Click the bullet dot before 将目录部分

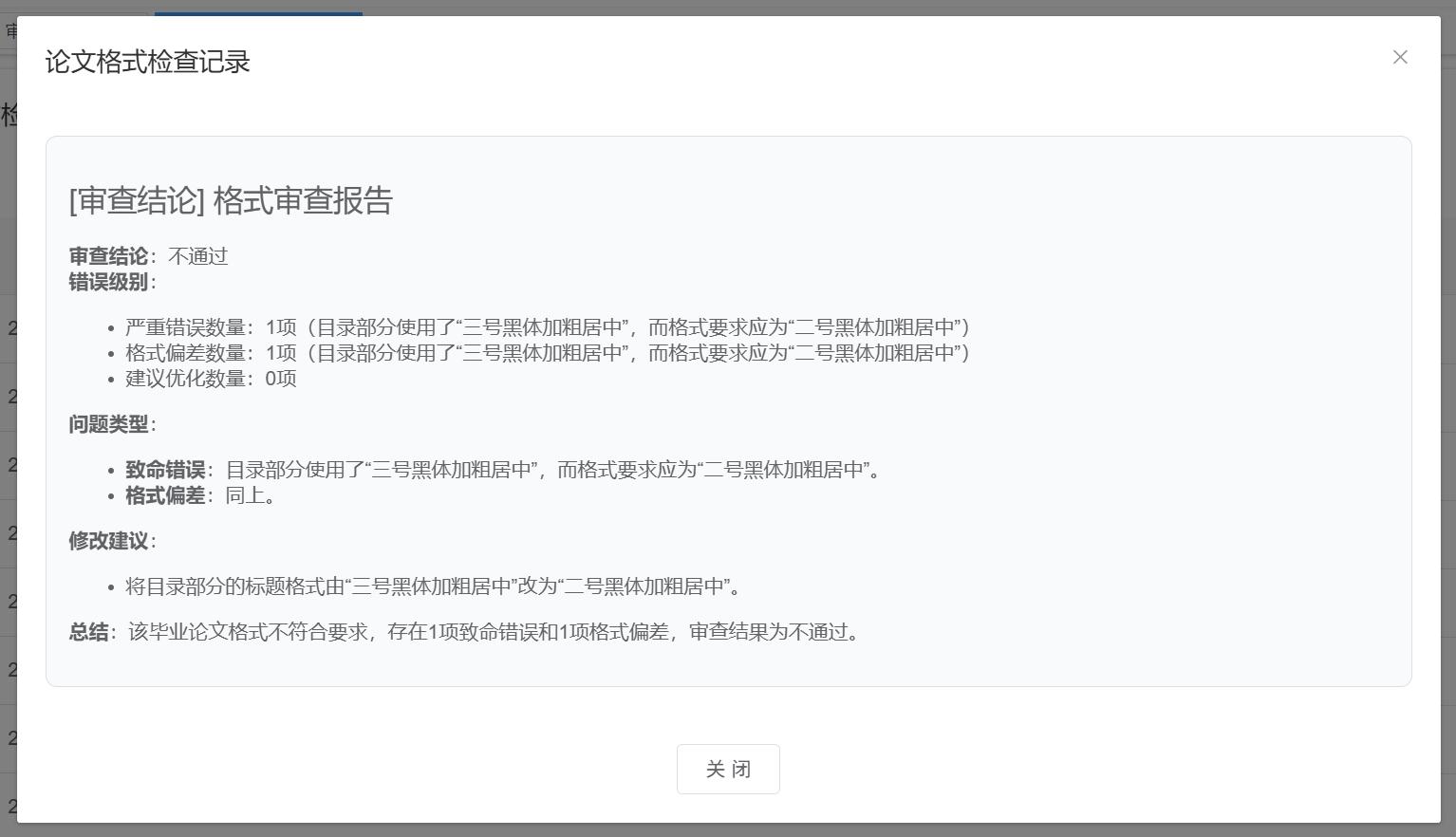(x=112, y=587)
